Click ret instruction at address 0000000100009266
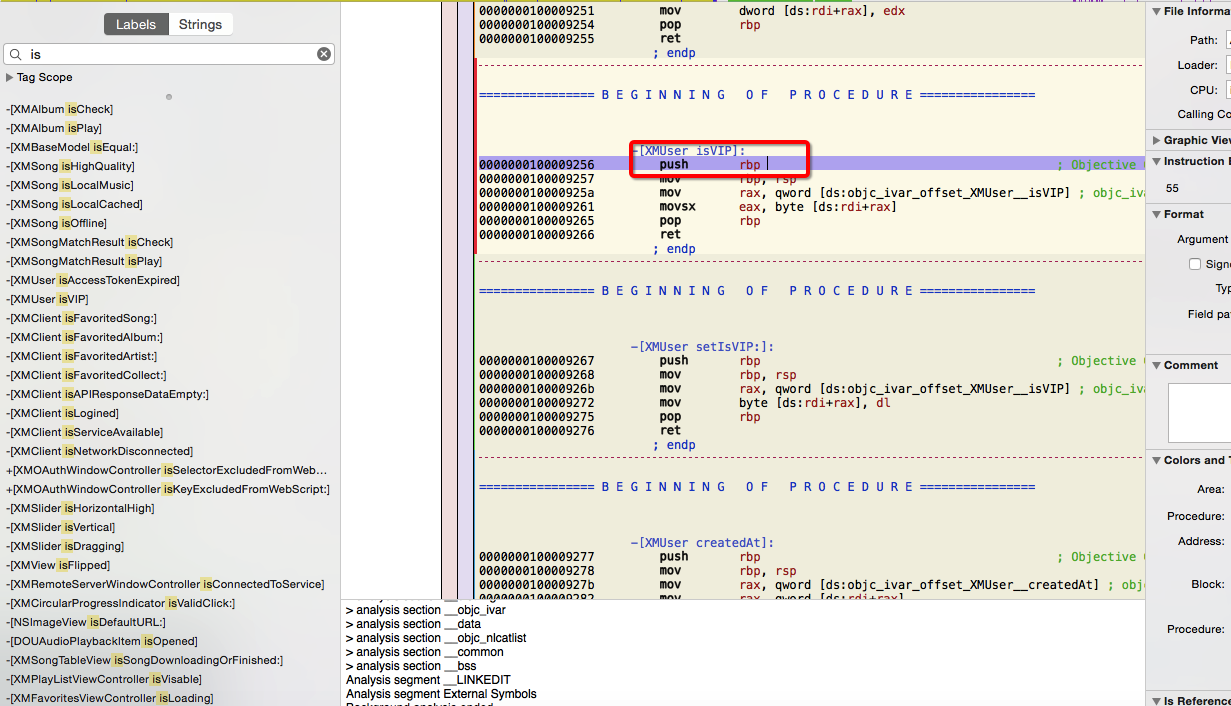Viewport: 1231px width, 706px height. tap(670, 234)
